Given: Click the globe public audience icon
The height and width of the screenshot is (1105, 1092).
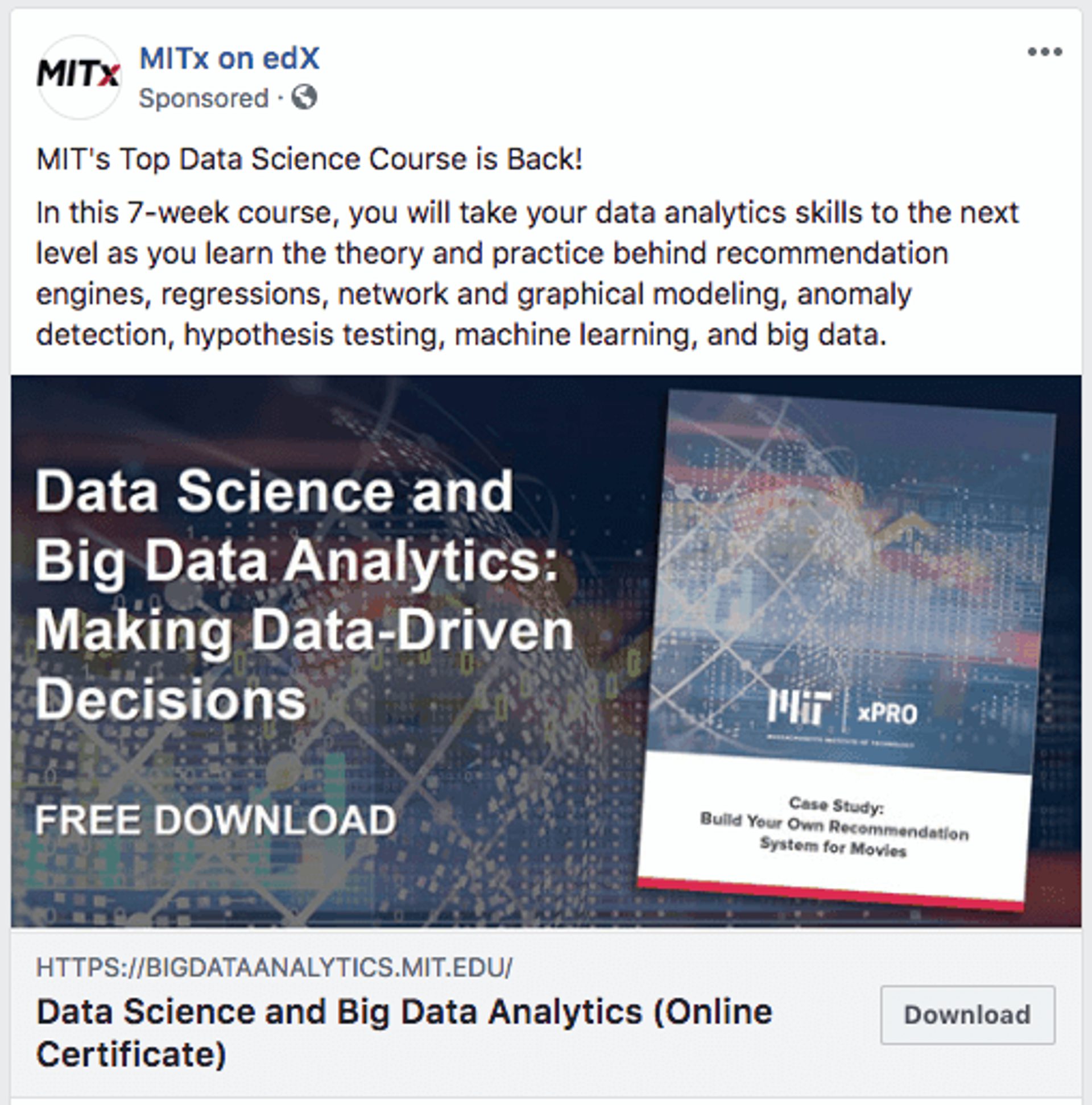Looking at the screenshot, I should pyautogui.click(x=304, y=97).
